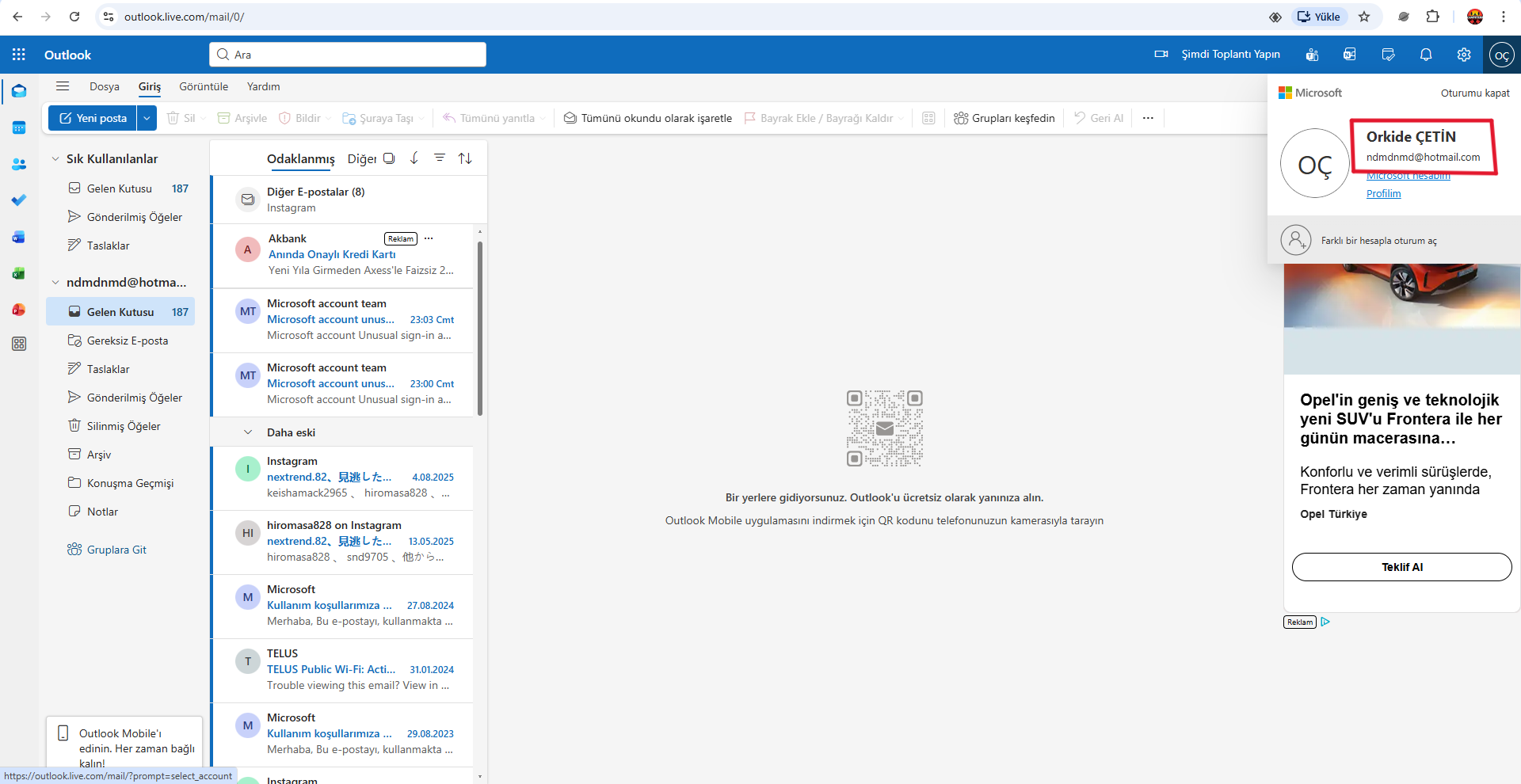Click the AdChoices triangle icon
Viewport: 1521px width, 784px height.
click(1325, 622)
